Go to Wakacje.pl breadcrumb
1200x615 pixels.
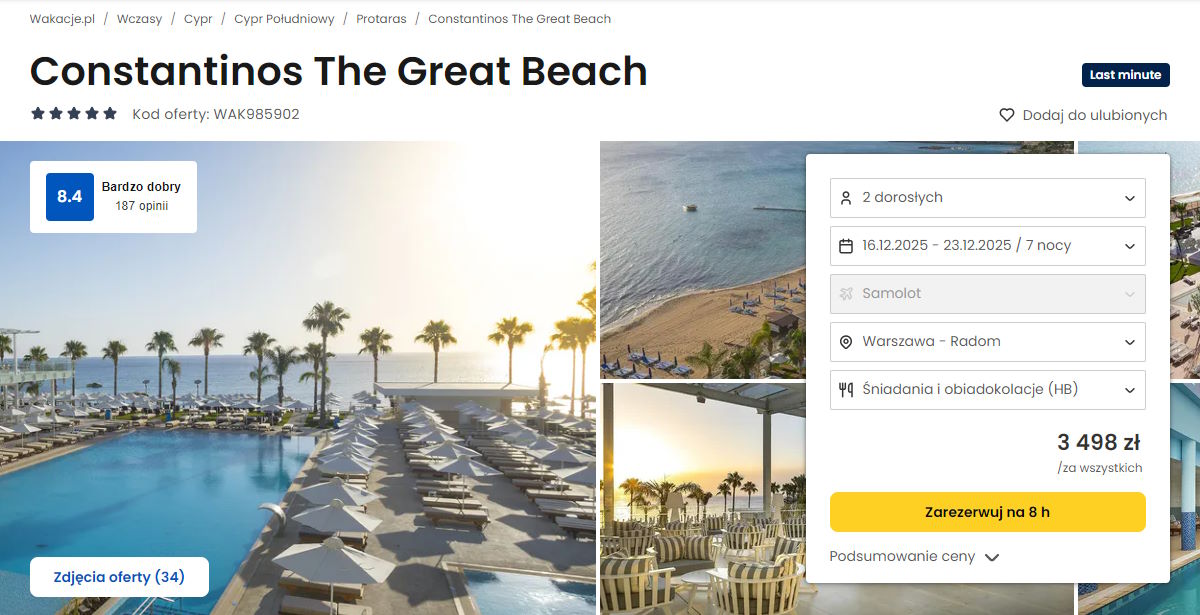pyautogui.click(x=64, y=19)
